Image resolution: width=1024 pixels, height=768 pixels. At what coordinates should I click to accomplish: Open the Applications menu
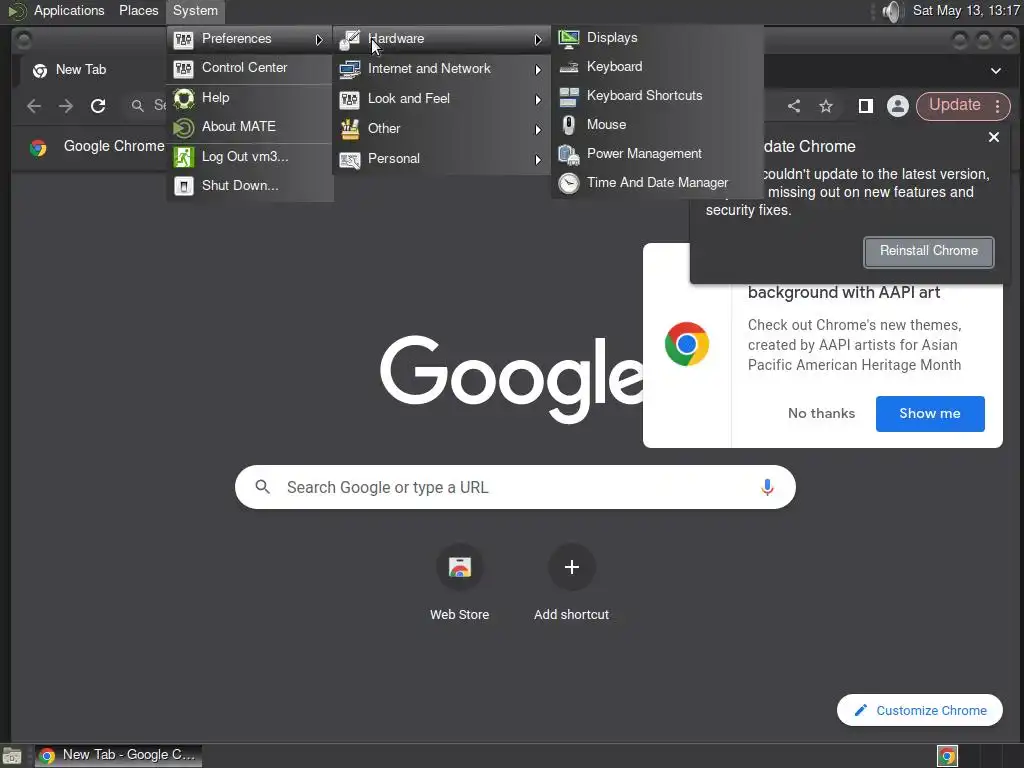69,10
